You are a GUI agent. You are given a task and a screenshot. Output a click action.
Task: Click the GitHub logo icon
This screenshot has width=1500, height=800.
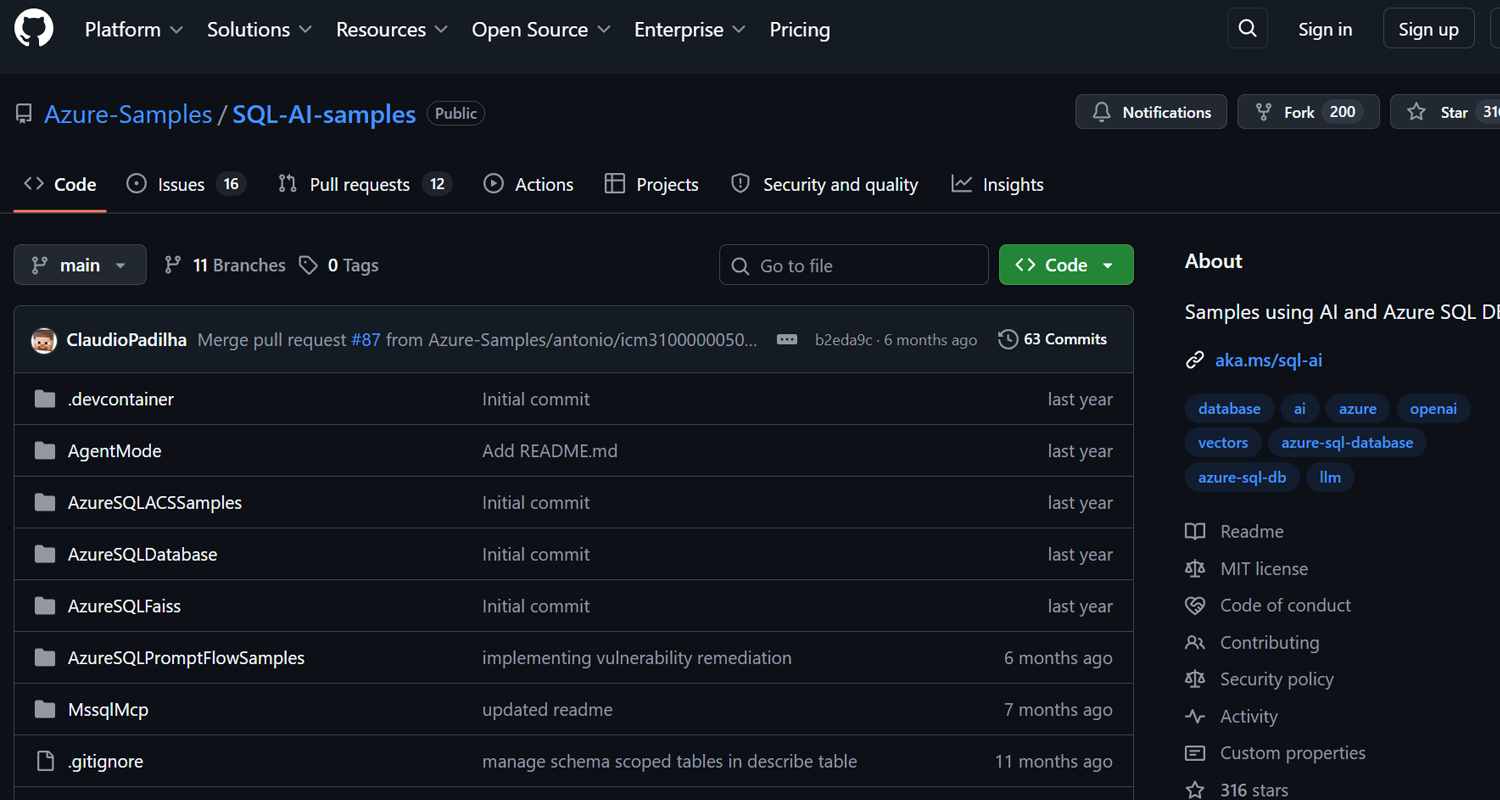click(x=34, y=29)
